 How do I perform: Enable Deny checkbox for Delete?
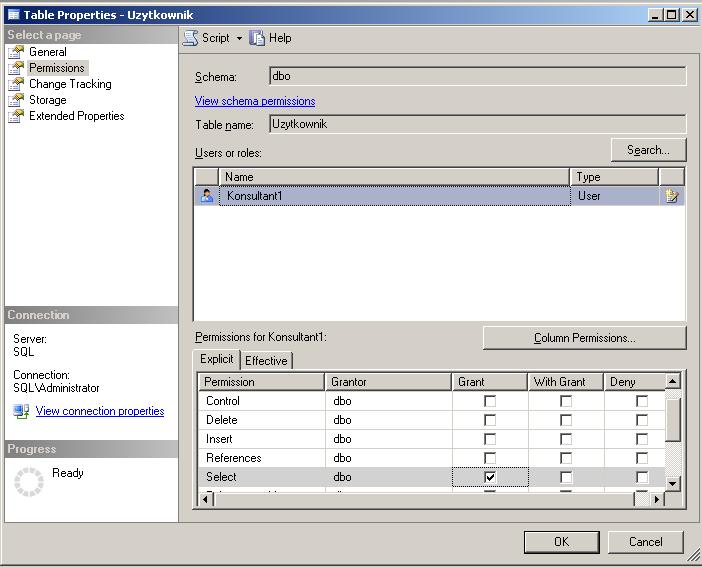coord(642,420)
